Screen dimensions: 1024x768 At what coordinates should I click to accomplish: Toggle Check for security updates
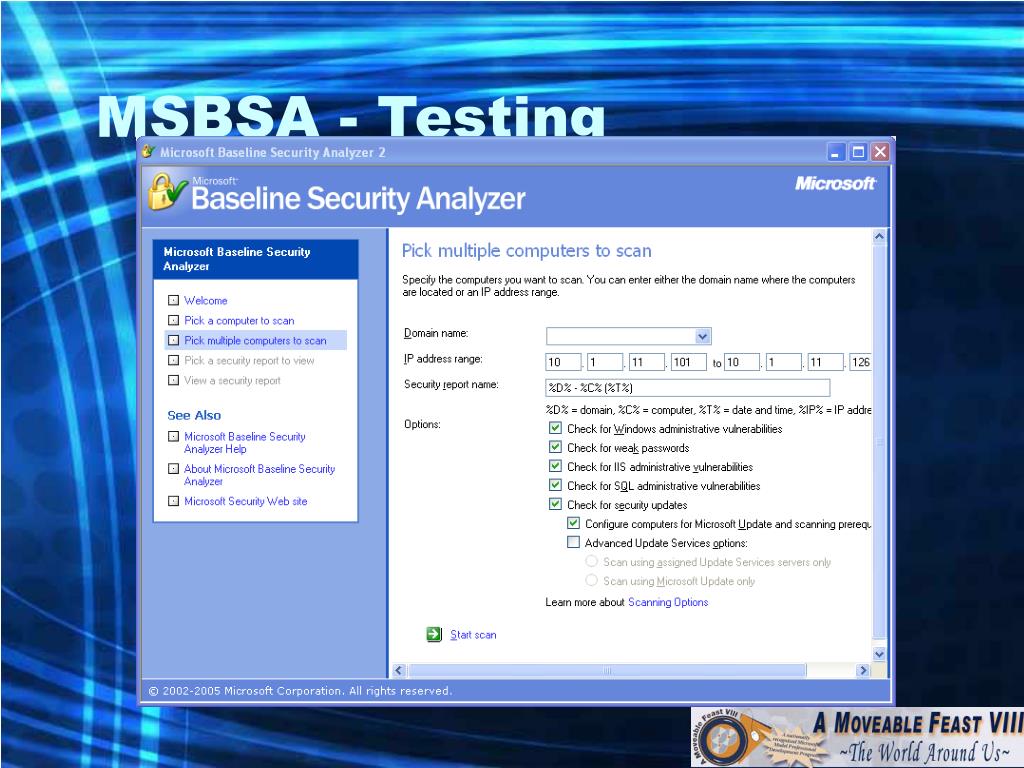(555, 504)
